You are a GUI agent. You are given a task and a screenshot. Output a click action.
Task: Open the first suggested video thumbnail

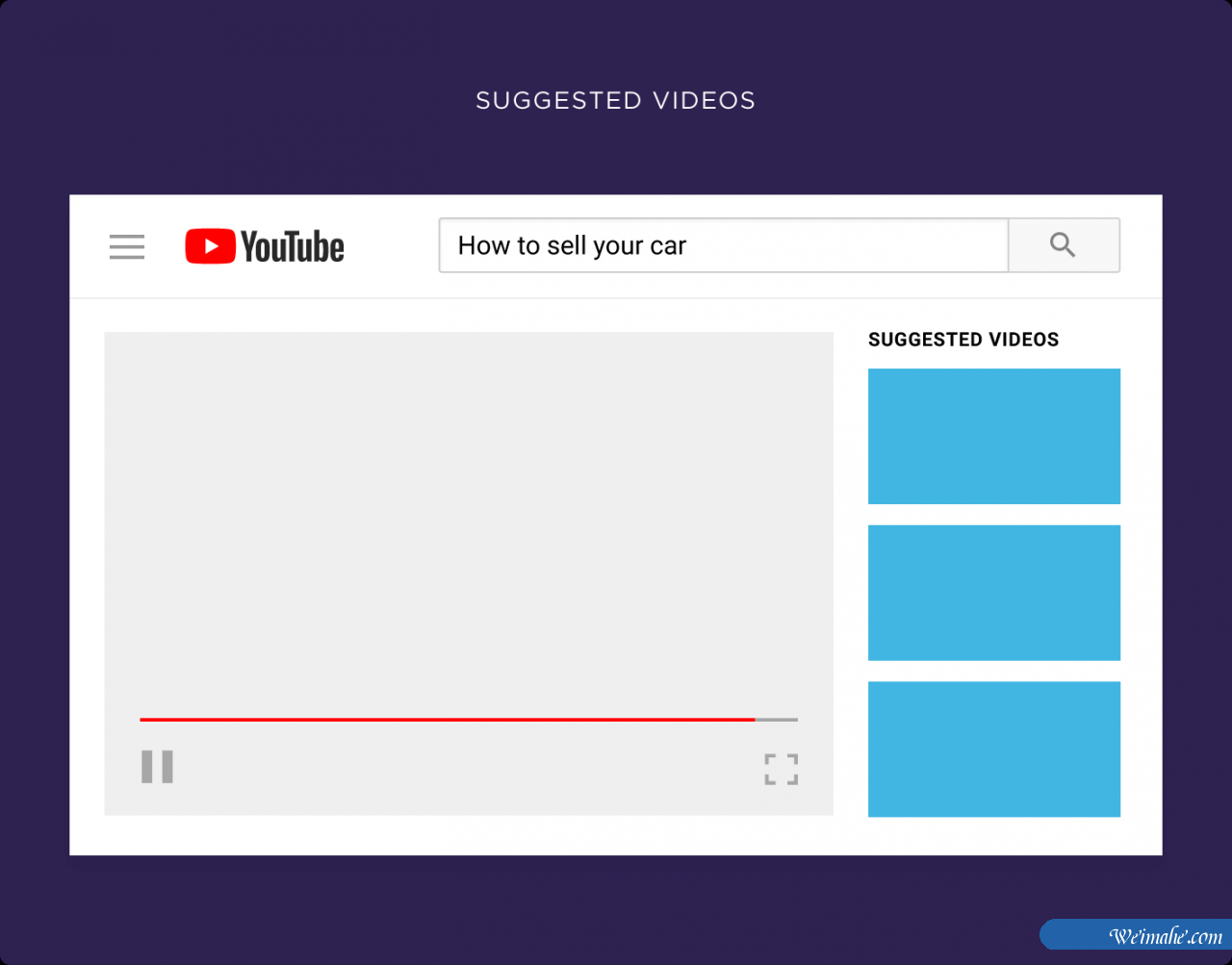click(x=993, y=436)
